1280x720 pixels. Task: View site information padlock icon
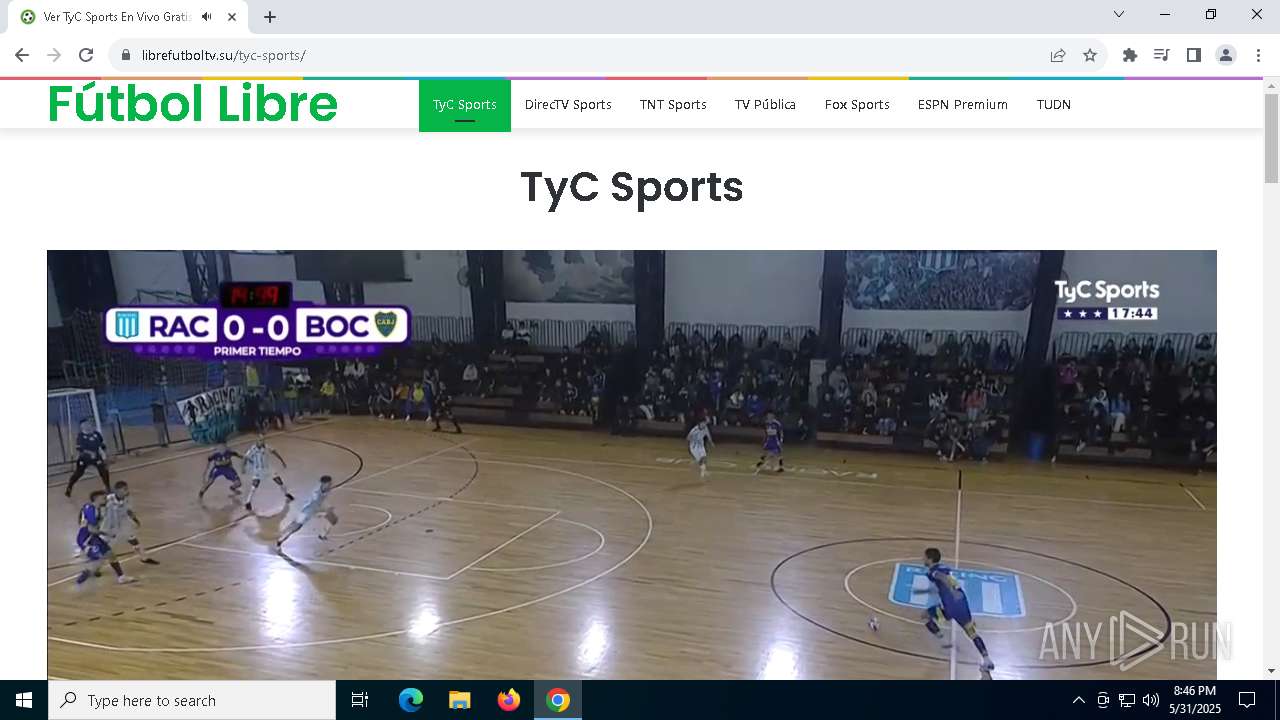pos(125,55)
